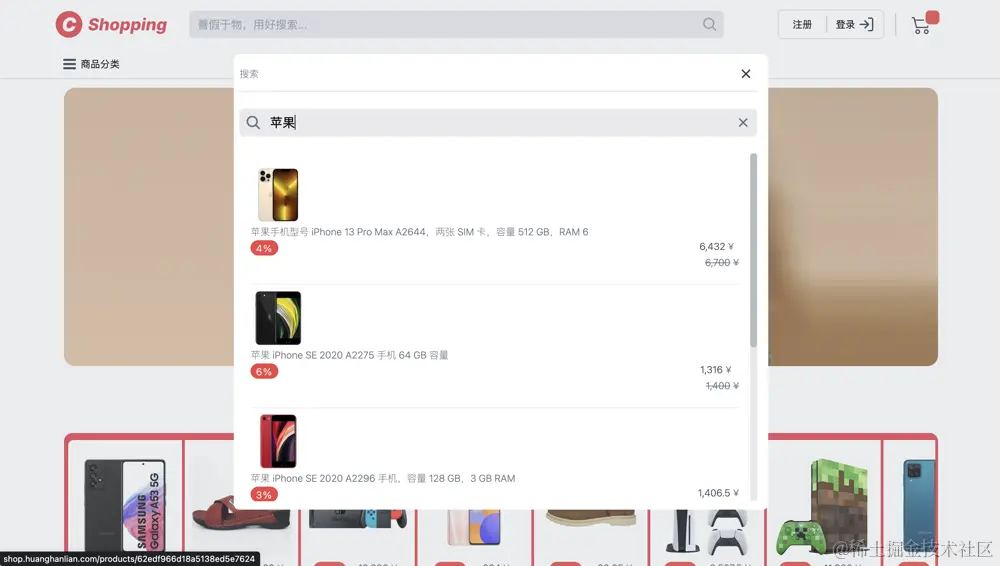The image size is (1000, 566).
Task: Open the Minecraft Xbox console product card
Action: click(825, 504)
